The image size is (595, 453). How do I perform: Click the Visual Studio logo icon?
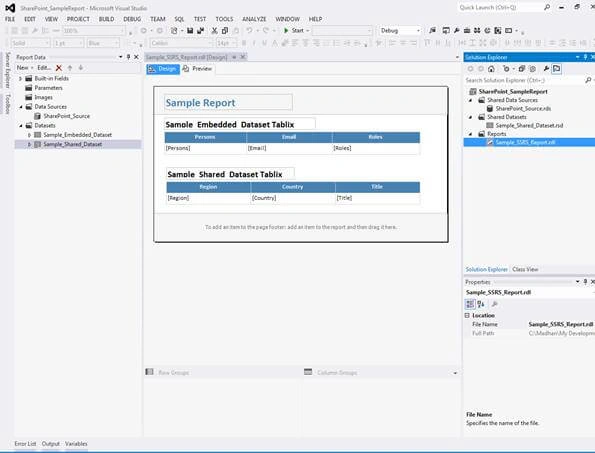pos(10,8)
